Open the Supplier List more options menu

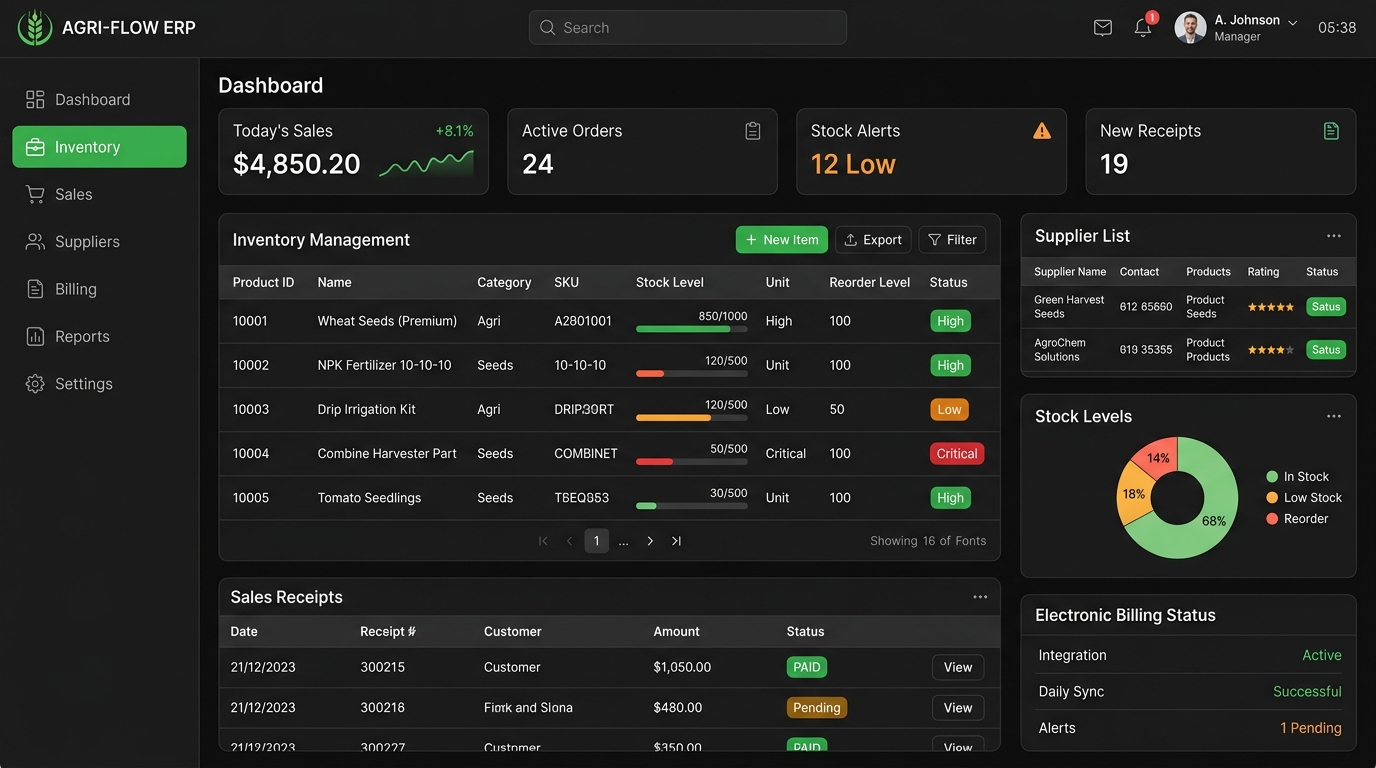tap(1334, 236)
